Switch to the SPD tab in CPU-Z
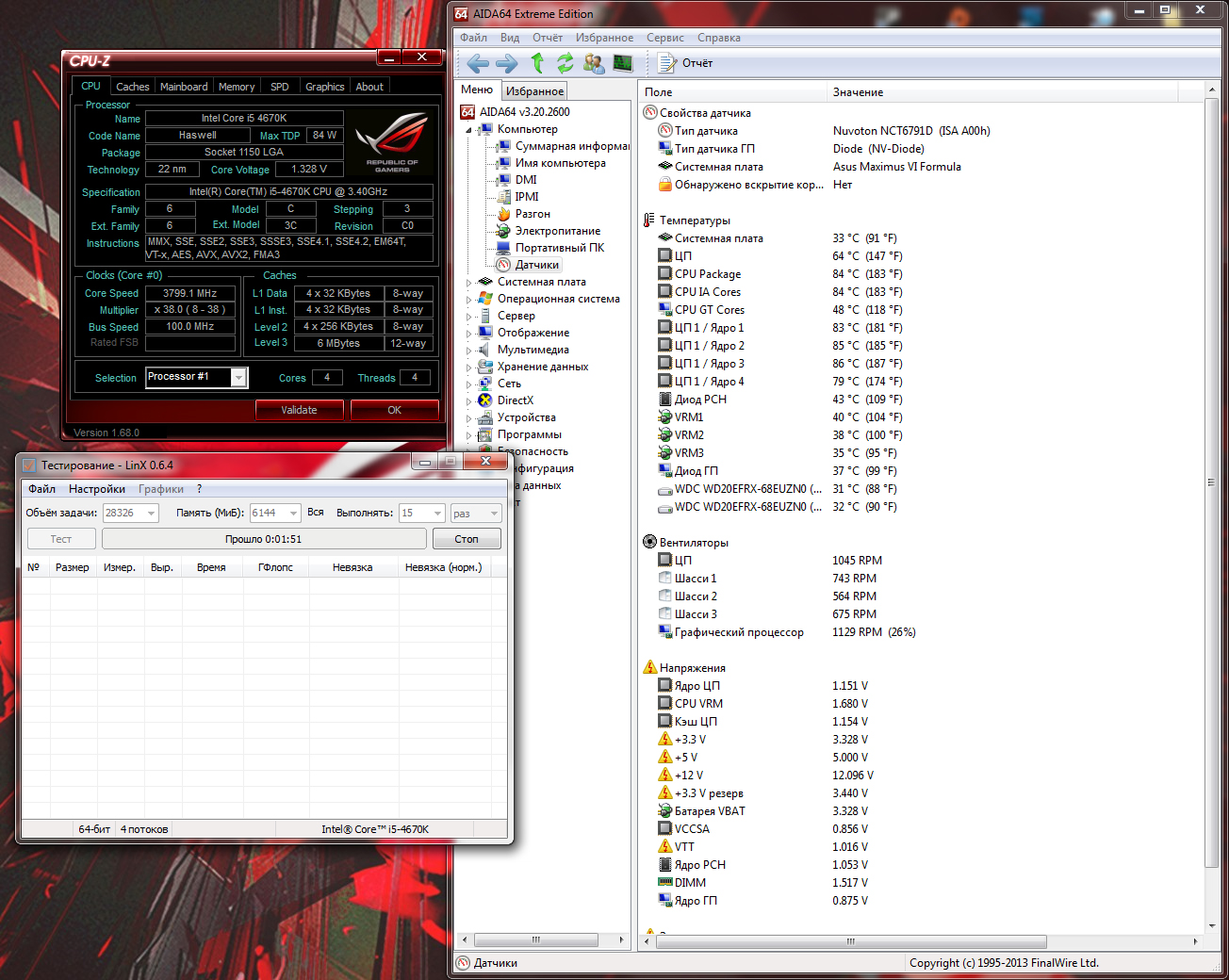The width and height of the screenshot is (1229, 980). tap(280, 87)
